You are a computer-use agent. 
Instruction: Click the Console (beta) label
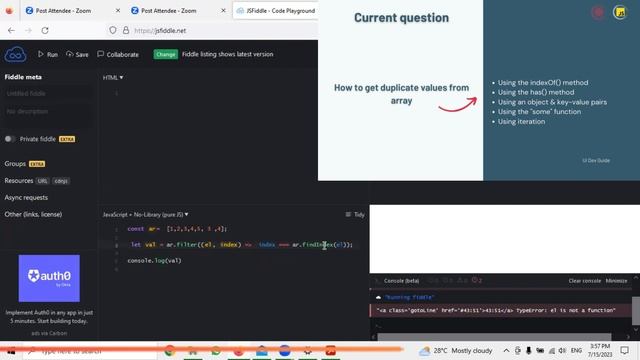click(x=401, y=281)
